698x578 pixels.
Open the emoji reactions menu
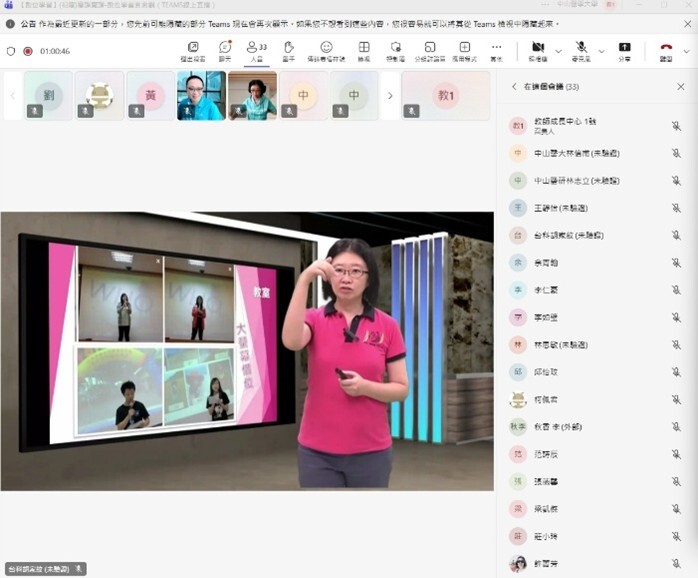(x=326, y=49)
